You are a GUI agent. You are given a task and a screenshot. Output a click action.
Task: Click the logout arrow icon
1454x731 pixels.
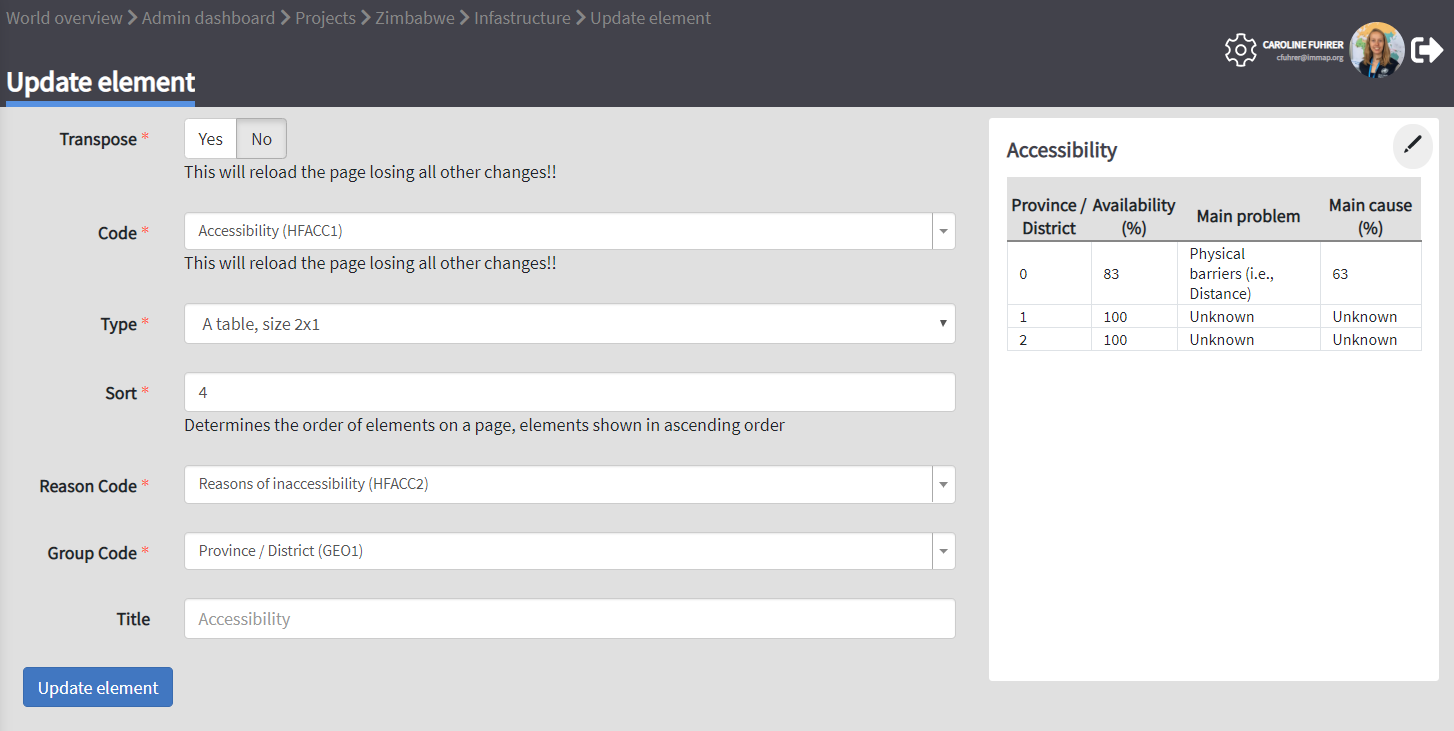coord(1427,49)
